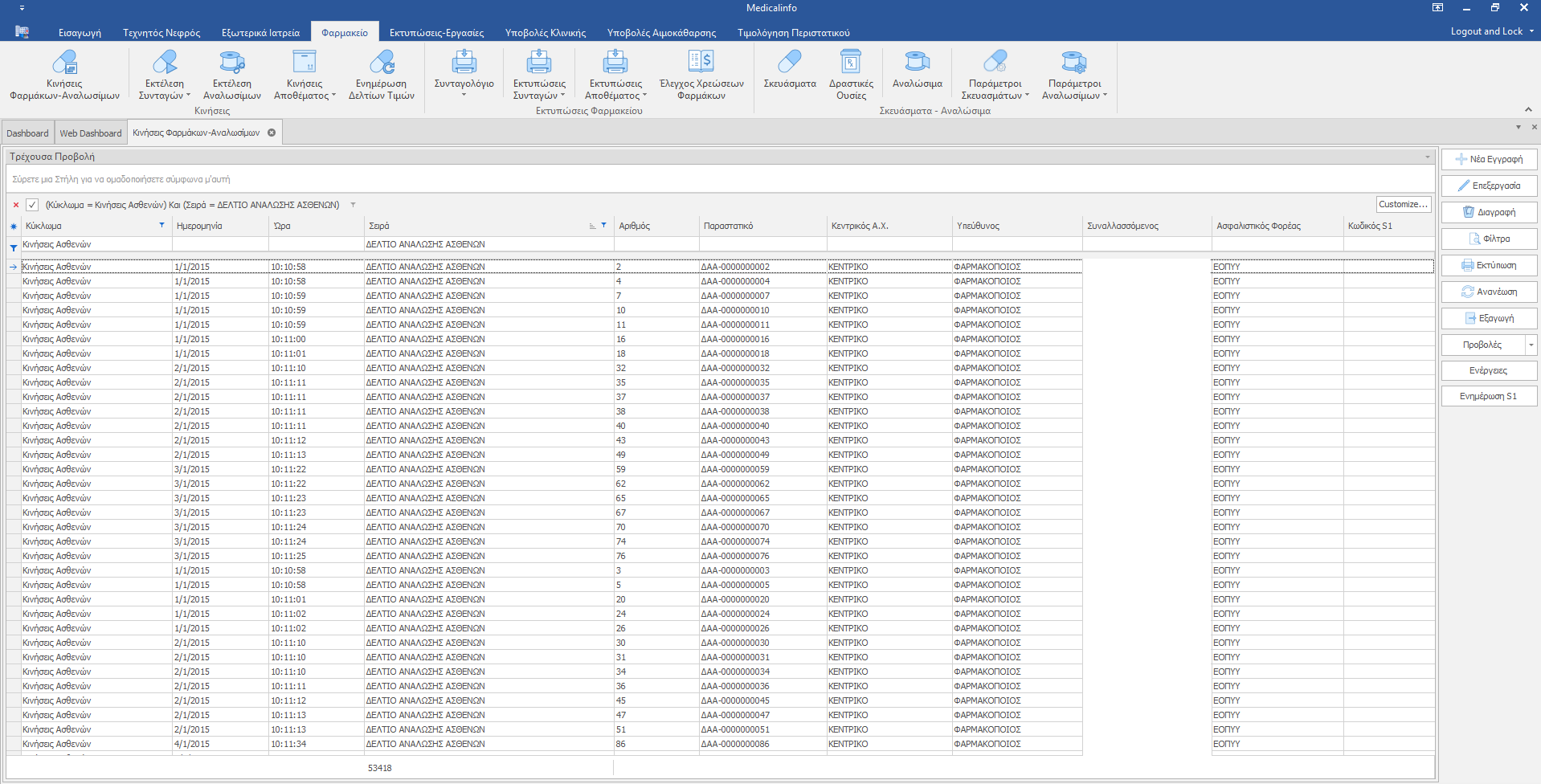Select the Σκευάσματα pill icon
This screenshot has width=1541, height=784.
tap(789, 63)
